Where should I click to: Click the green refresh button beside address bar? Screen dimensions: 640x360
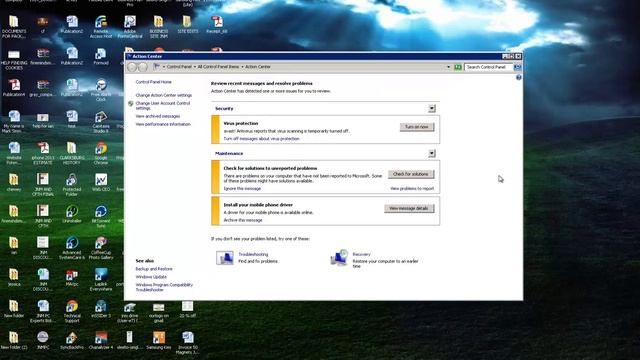pos(458,67)
